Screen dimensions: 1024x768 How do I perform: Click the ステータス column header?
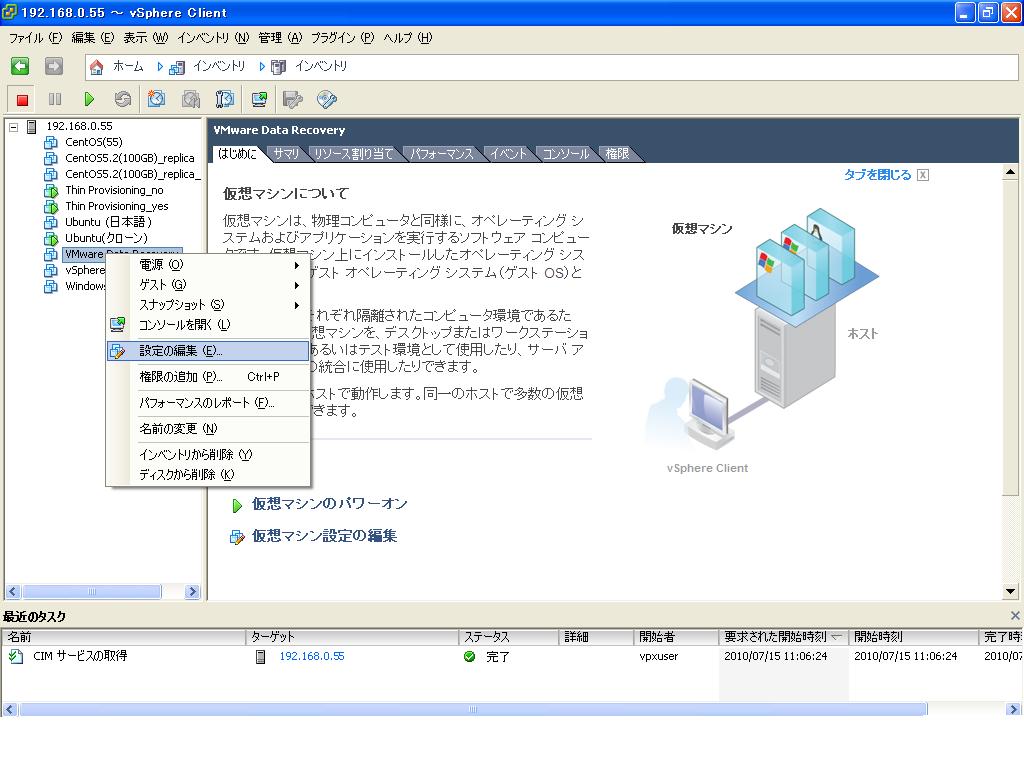point(509,637)
